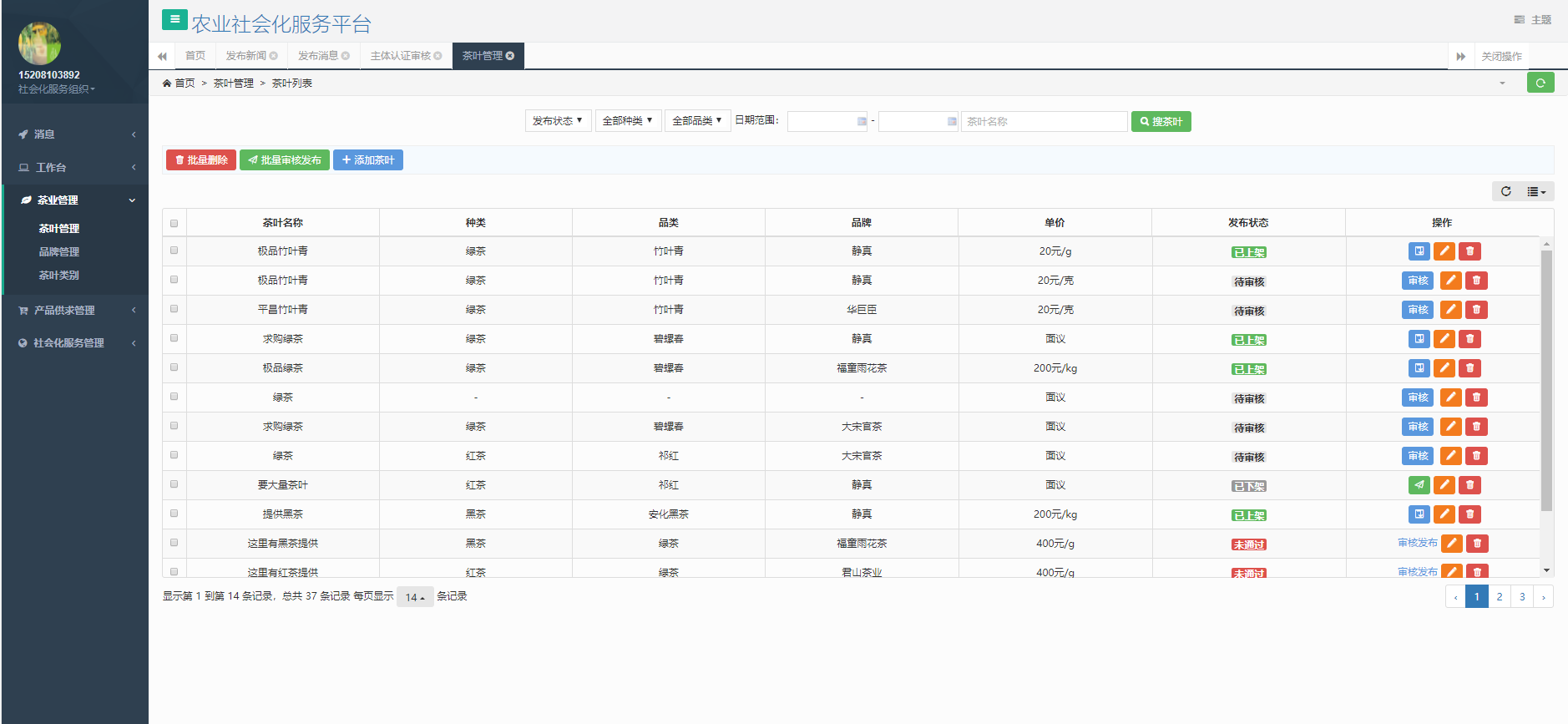This screenshot has width=1568, height=724.
Task: Click the edit pencil icon for 平昌竹叶青 row
Action: [x=1451, y=310]
